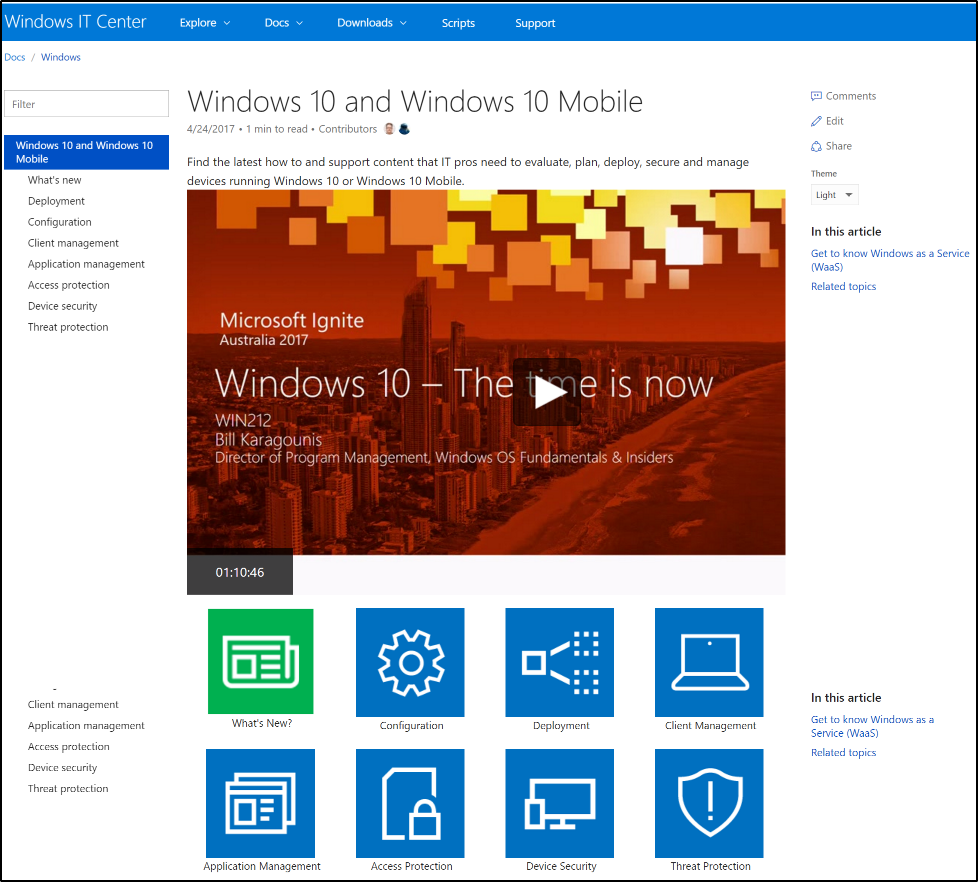
Task: Click Configuration tile caption
Action: [x=412, y=725]
